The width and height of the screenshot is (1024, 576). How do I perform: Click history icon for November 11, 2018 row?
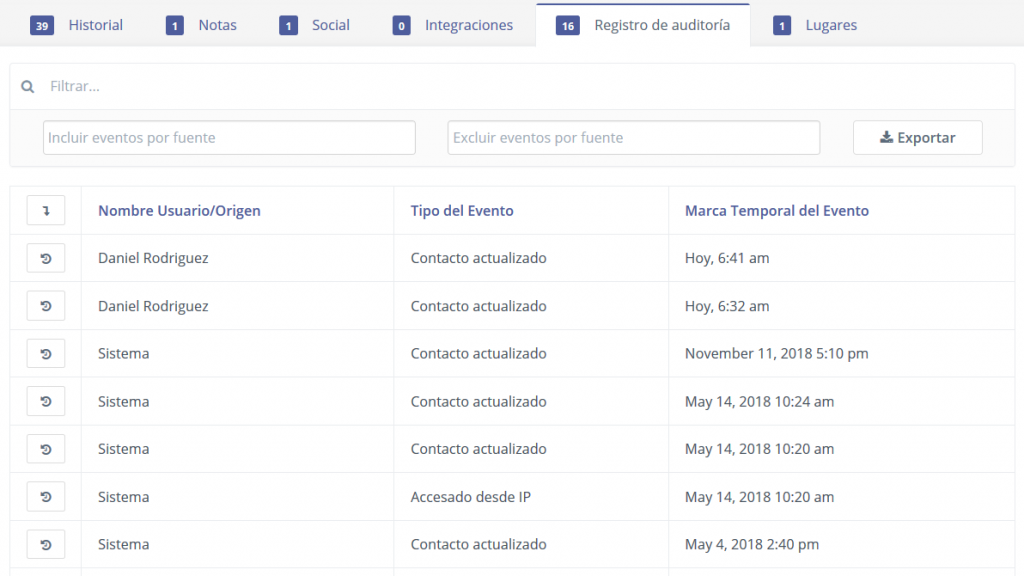tap(46, 354)
